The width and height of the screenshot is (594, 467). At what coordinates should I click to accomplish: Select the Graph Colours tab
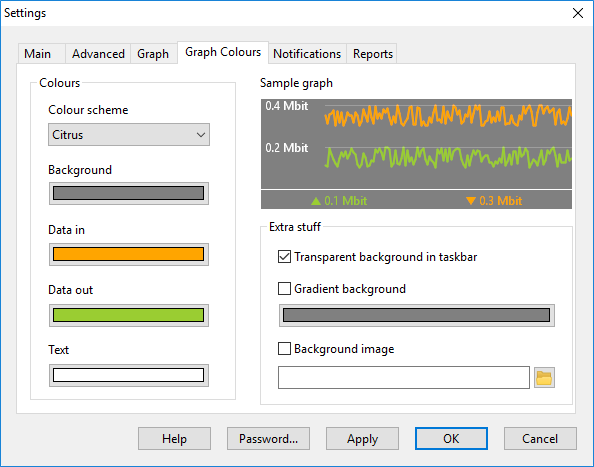[x=223, y=52]
